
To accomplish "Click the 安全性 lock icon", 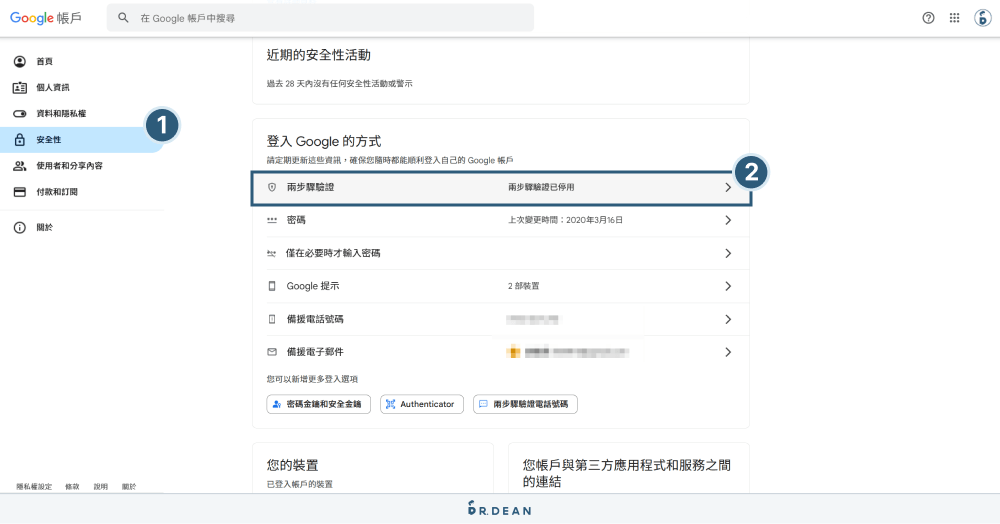I will pyautogui.click(x=20, y=140).
